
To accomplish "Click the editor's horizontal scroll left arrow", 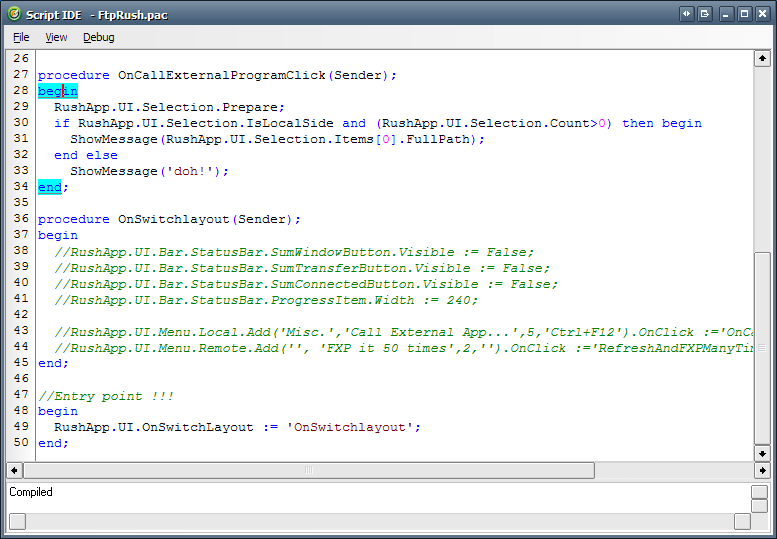I will tap(14, 470).
